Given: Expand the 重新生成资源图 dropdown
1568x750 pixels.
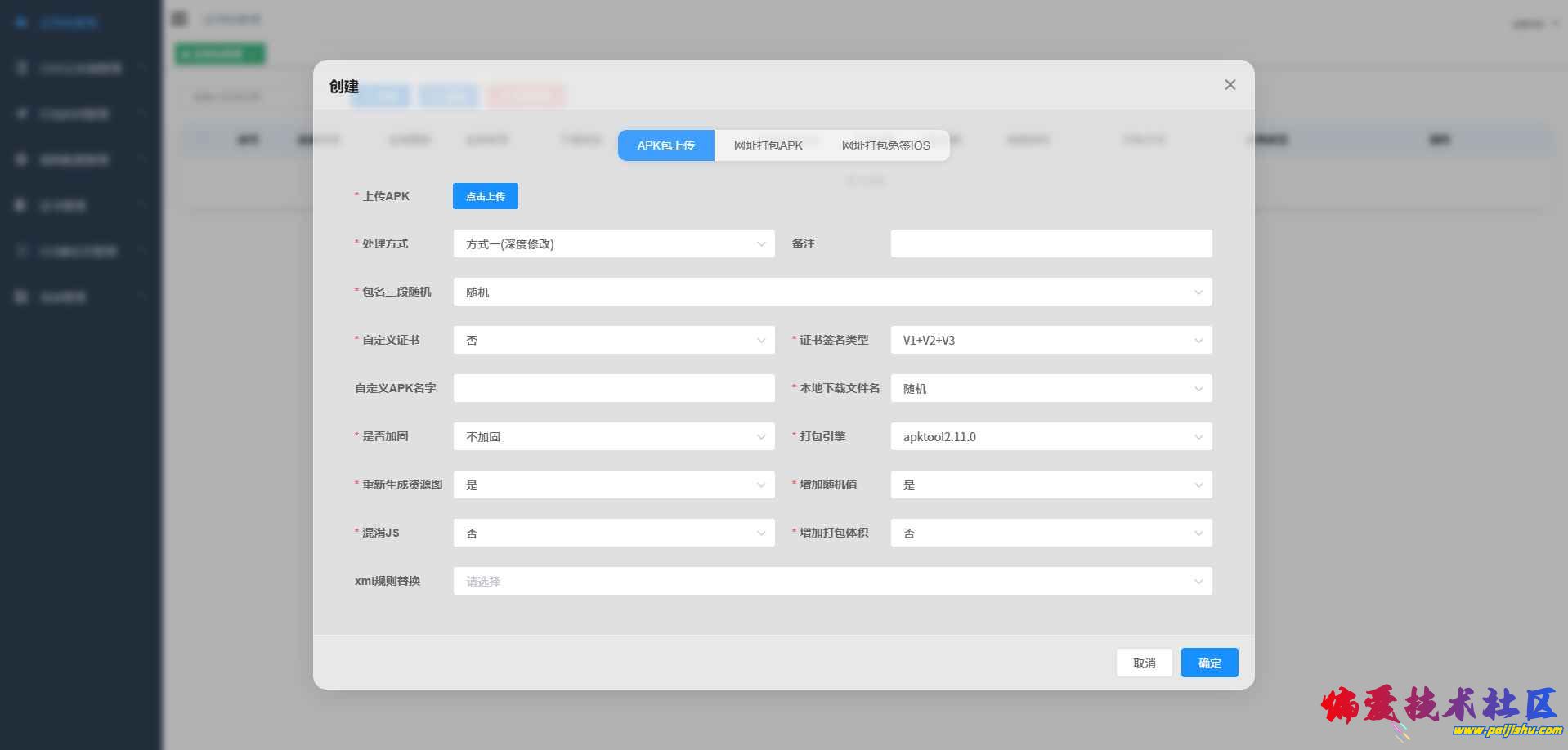Looking at the screenshot, I should click(613, 484).
